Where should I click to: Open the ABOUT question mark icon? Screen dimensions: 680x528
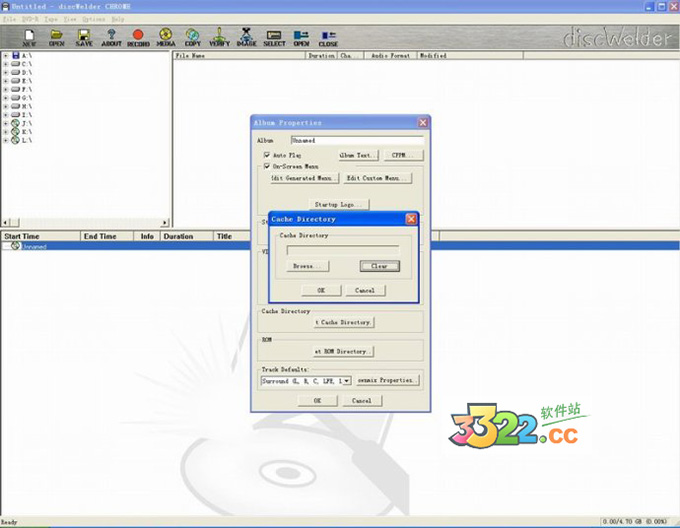pyautogui.click(x=111, y=37)
